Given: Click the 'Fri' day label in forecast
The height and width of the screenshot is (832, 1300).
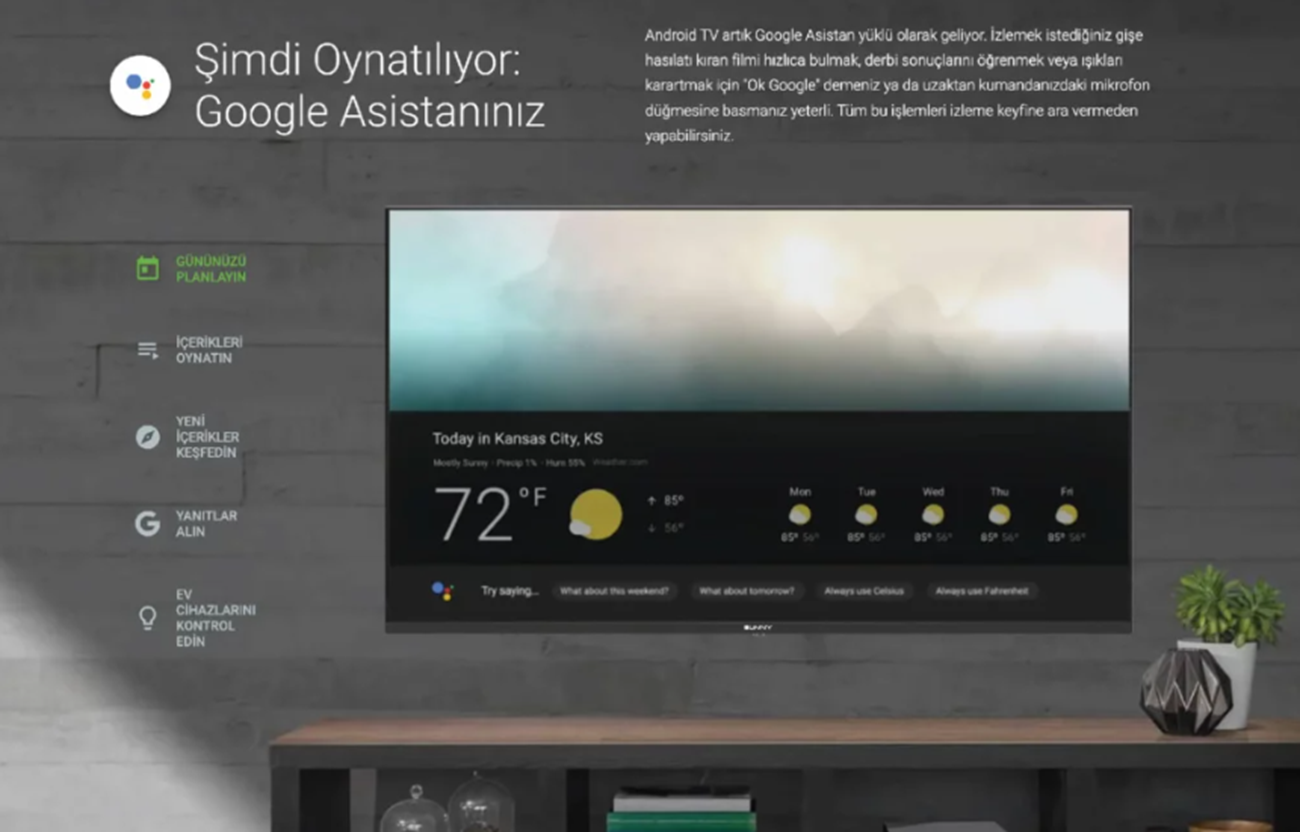Looking at the screenshot, I should tap(1066, 492).
